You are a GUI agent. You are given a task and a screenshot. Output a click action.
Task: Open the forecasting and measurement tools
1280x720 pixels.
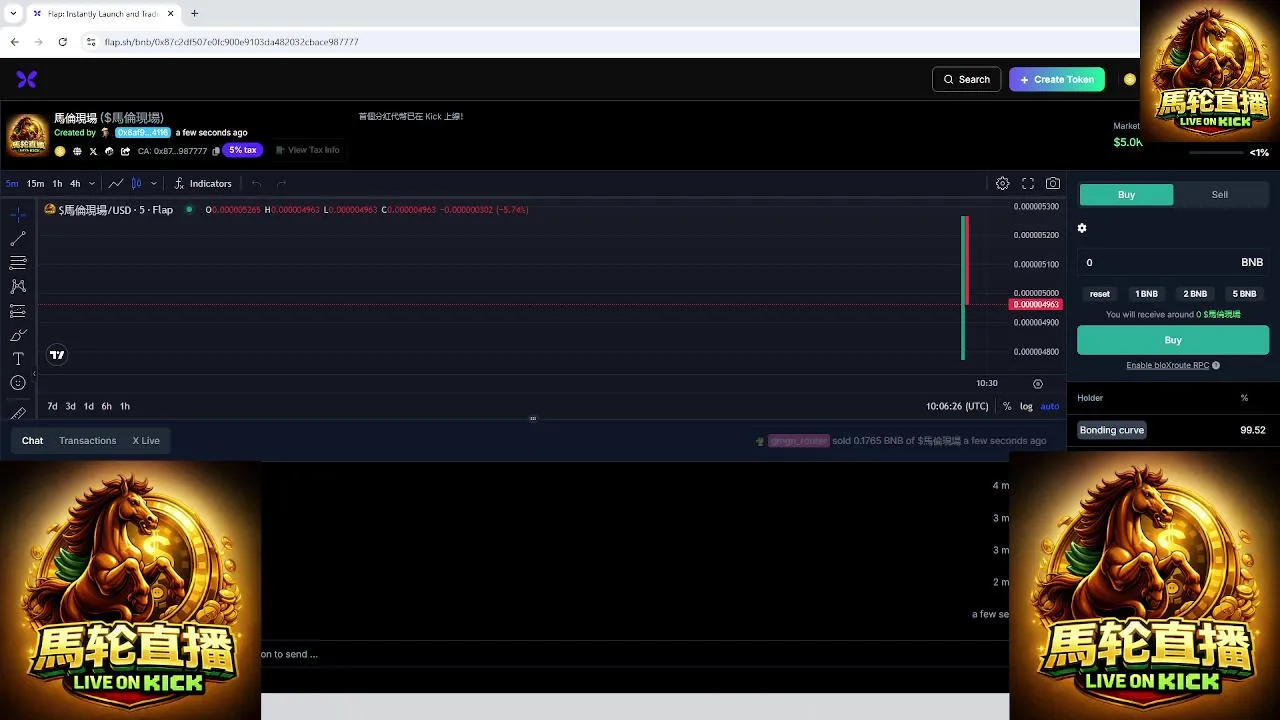tap(18, 311)
